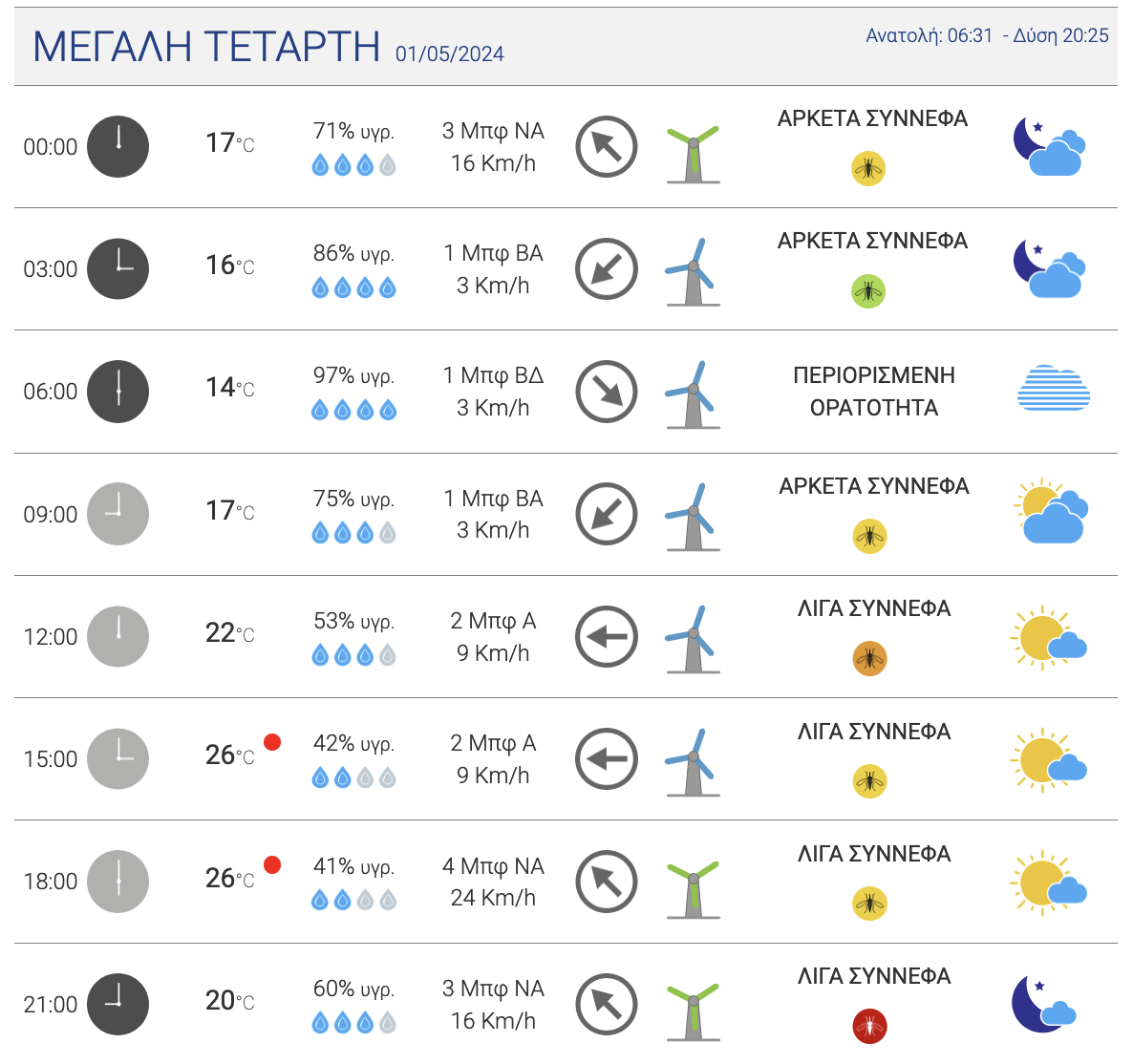Click the moon and cloud icon at 21:00
The image size is (1133, 1064).
[x=1043, y=1003]
